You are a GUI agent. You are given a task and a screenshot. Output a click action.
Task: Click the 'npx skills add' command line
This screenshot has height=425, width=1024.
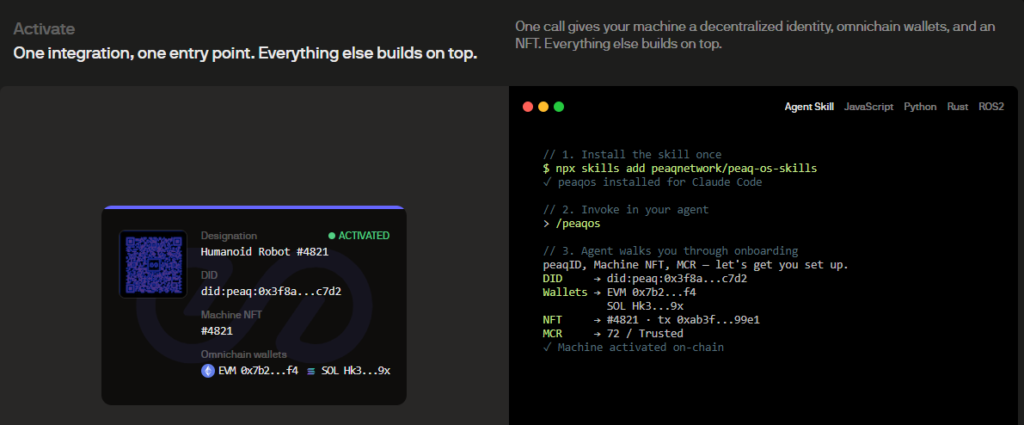(x=680, y=168)
